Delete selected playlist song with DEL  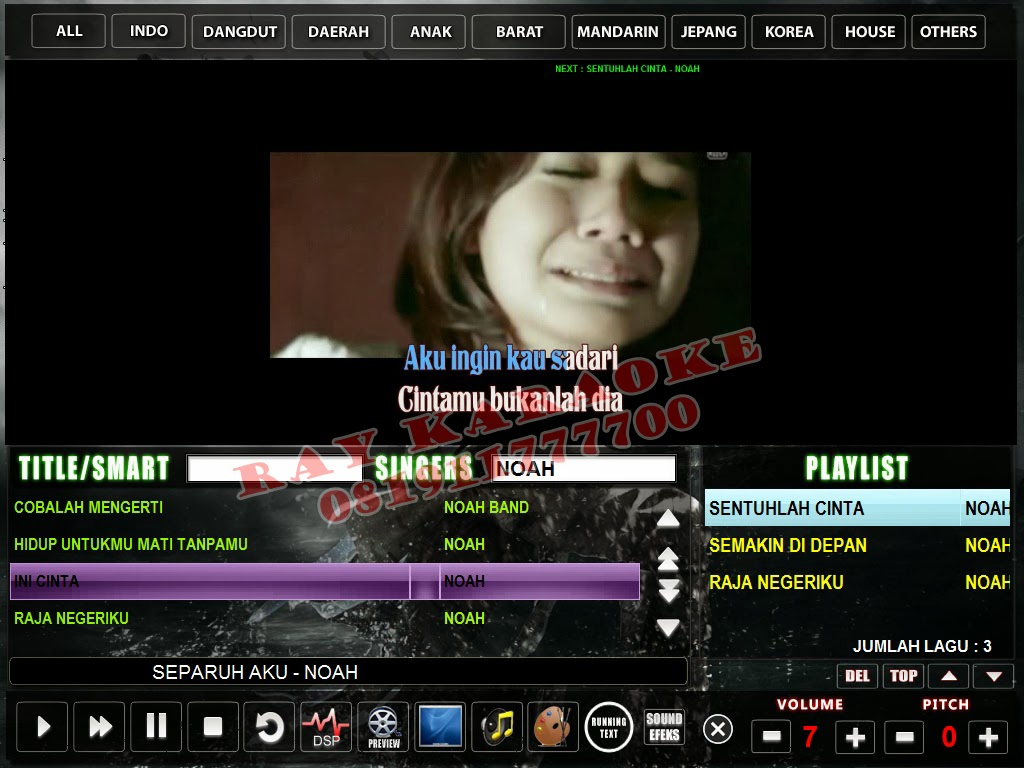857,676
